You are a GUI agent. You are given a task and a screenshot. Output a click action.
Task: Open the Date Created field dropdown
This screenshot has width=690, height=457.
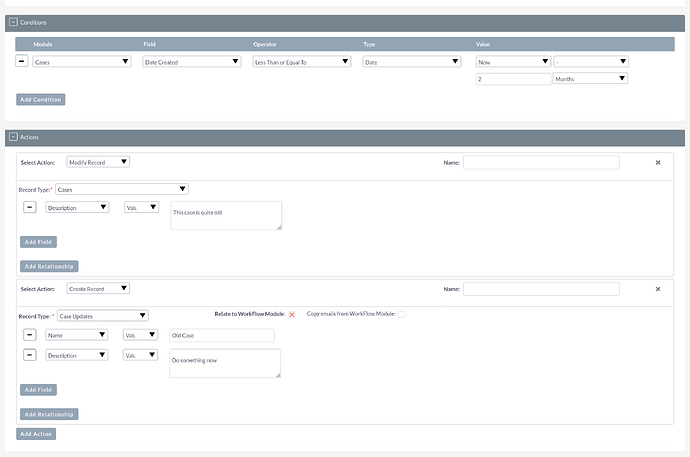tap(191, 61)
